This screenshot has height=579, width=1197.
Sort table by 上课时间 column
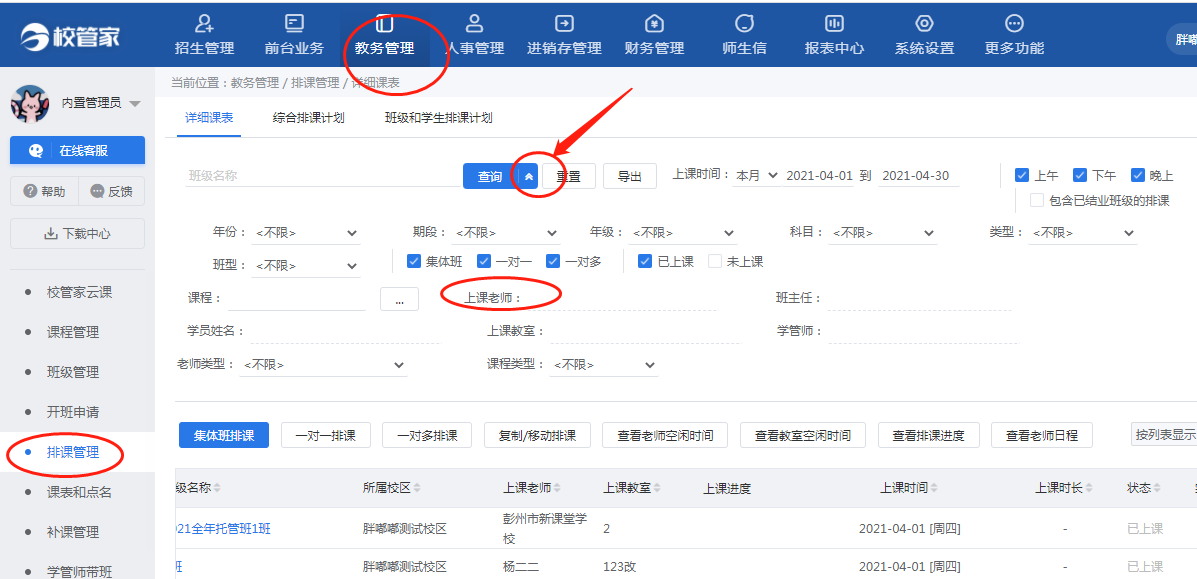point(934,489)
